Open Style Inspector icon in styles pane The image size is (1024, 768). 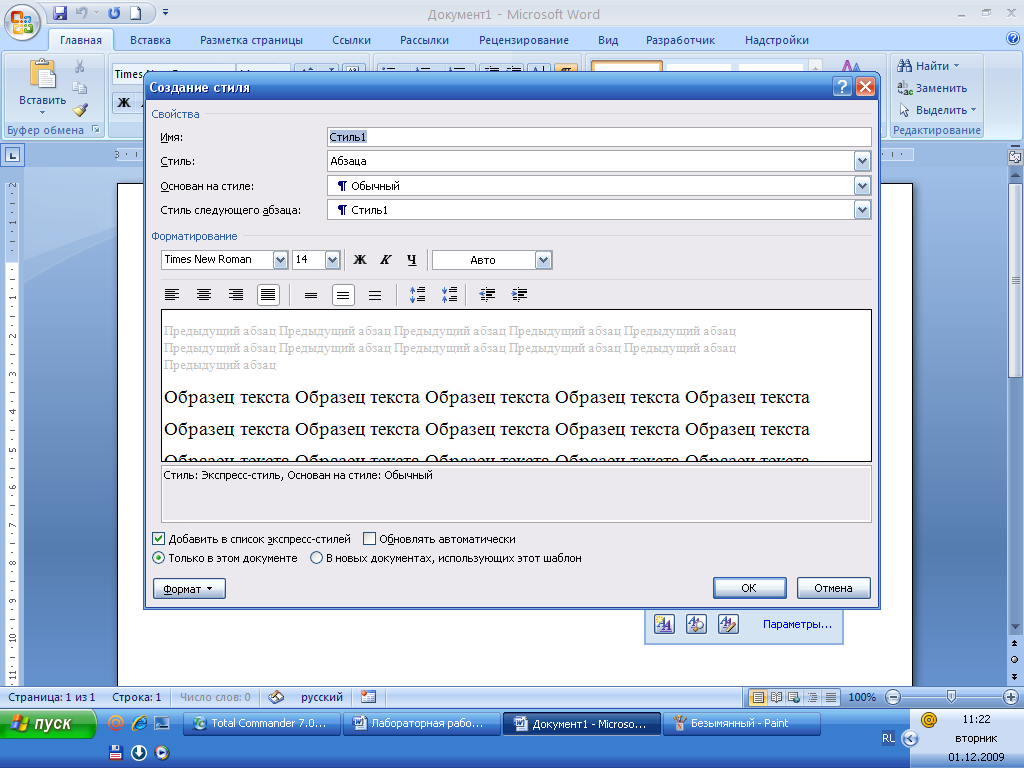[x=696, y=624]
